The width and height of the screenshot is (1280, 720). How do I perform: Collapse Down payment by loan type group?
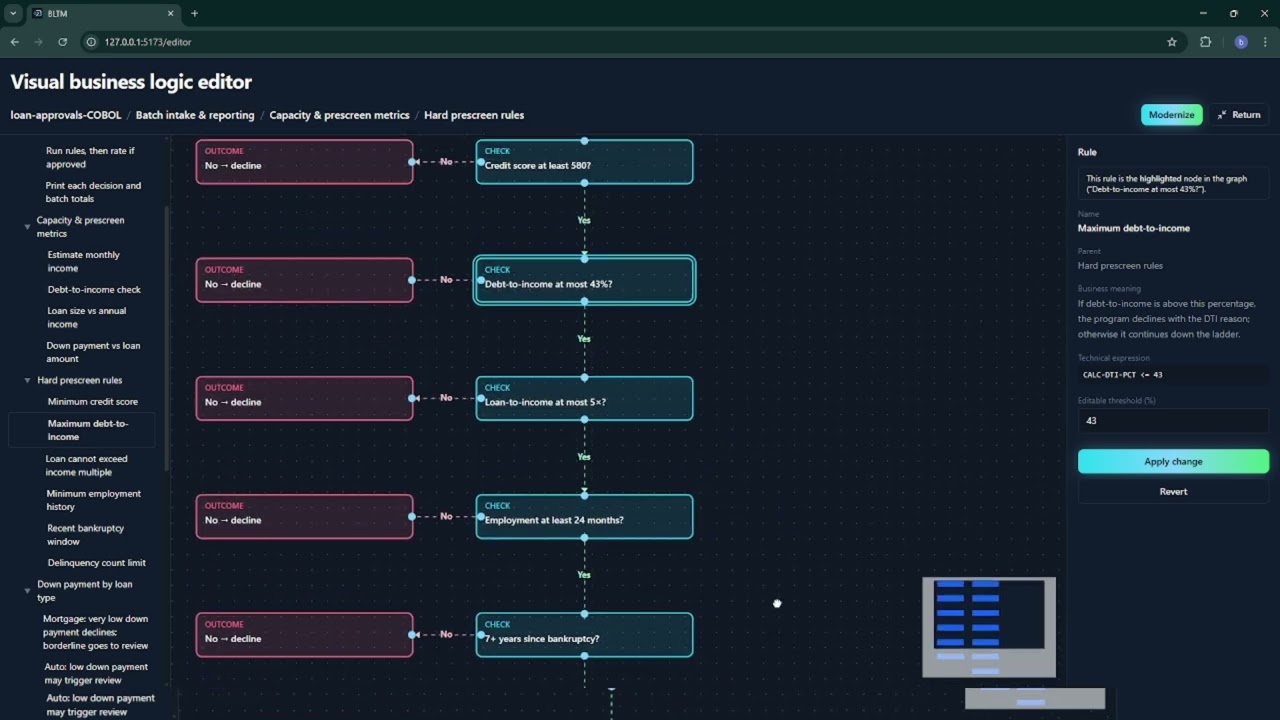pyautogui.click(x=27, y=591)
